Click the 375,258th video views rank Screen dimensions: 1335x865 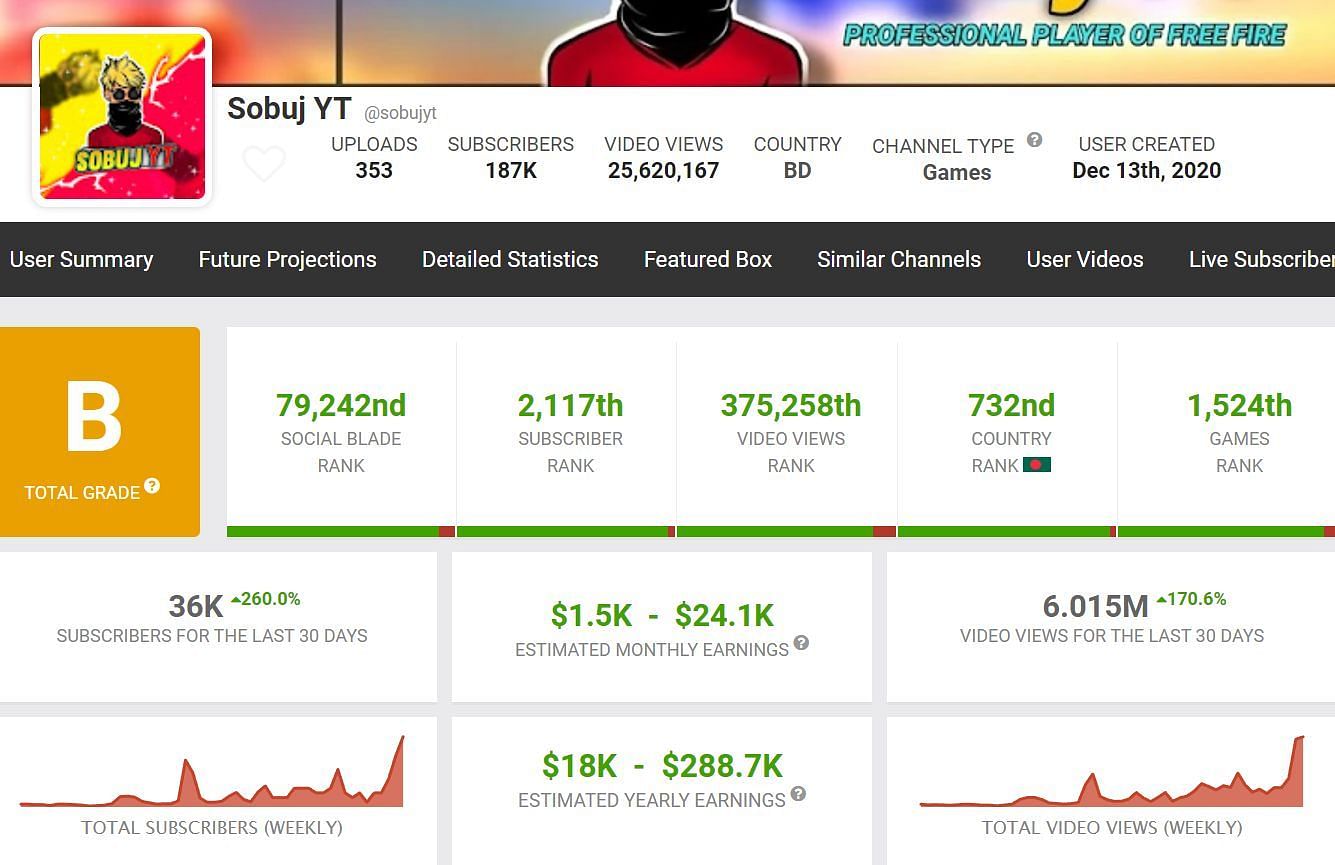coord(791,405)
